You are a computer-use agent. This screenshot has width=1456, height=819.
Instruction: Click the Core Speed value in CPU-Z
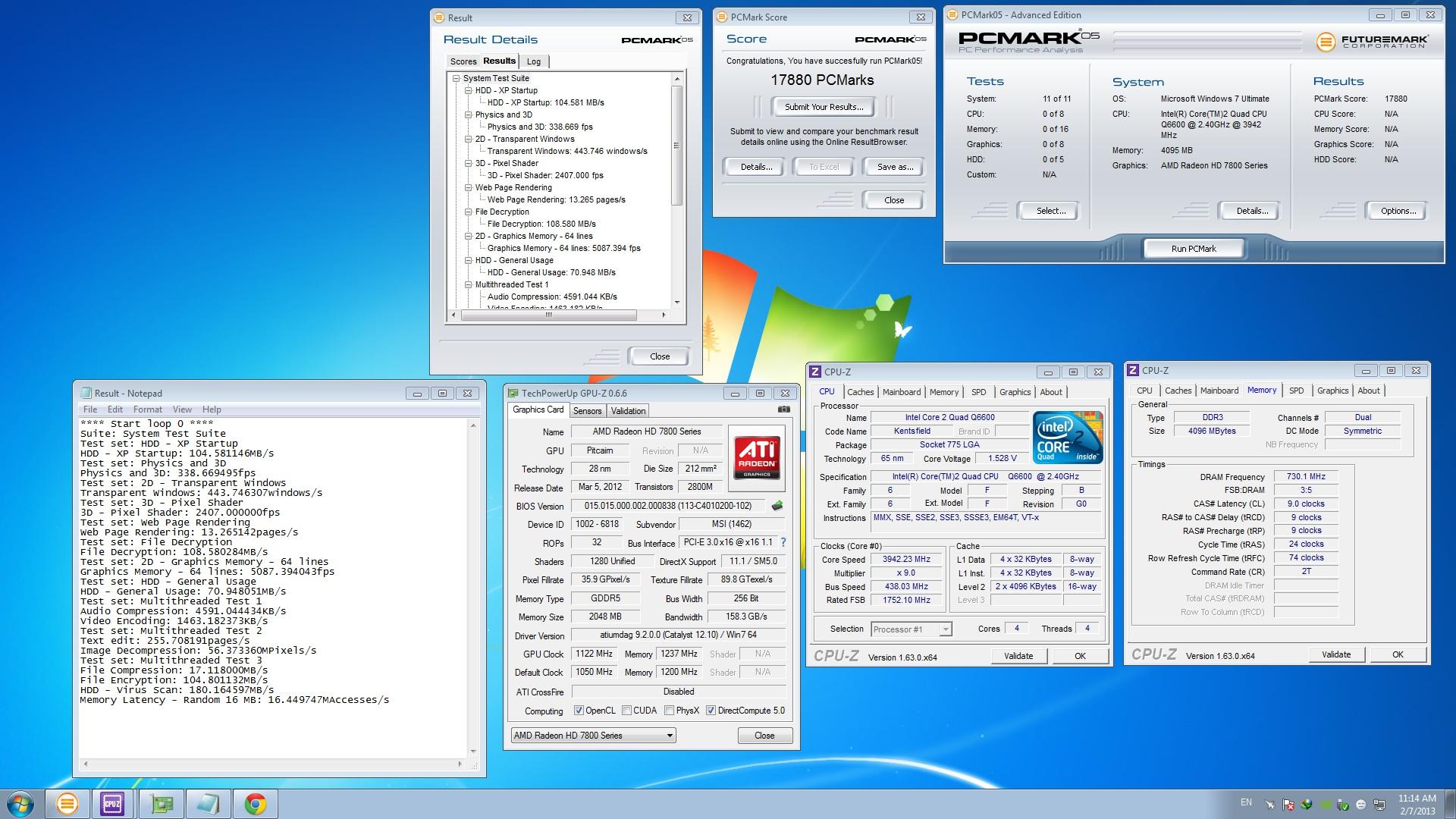pyautogui.click(x=905, y=559)
